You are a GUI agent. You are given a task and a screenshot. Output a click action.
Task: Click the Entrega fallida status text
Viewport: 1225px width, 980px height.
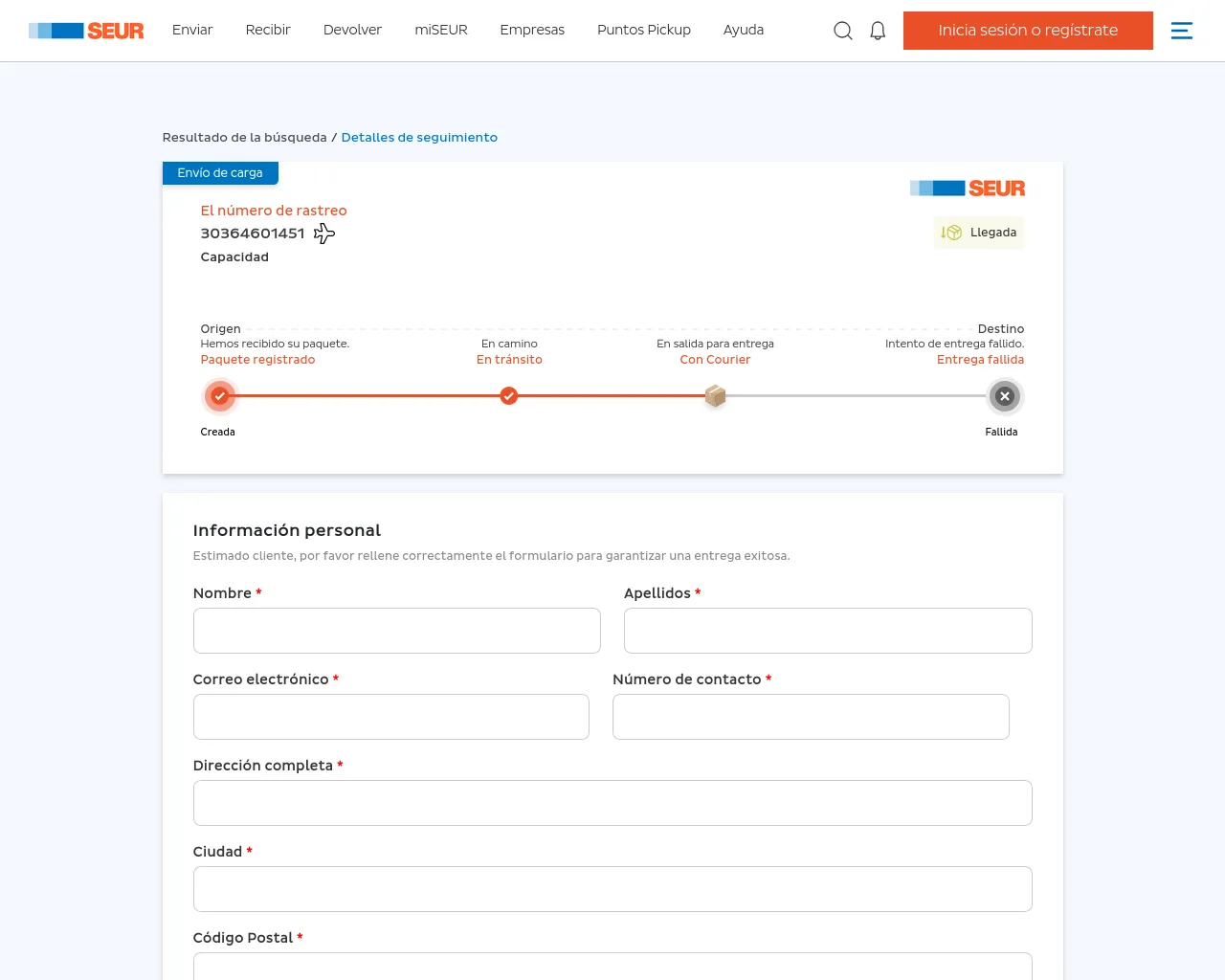(980, 360)
